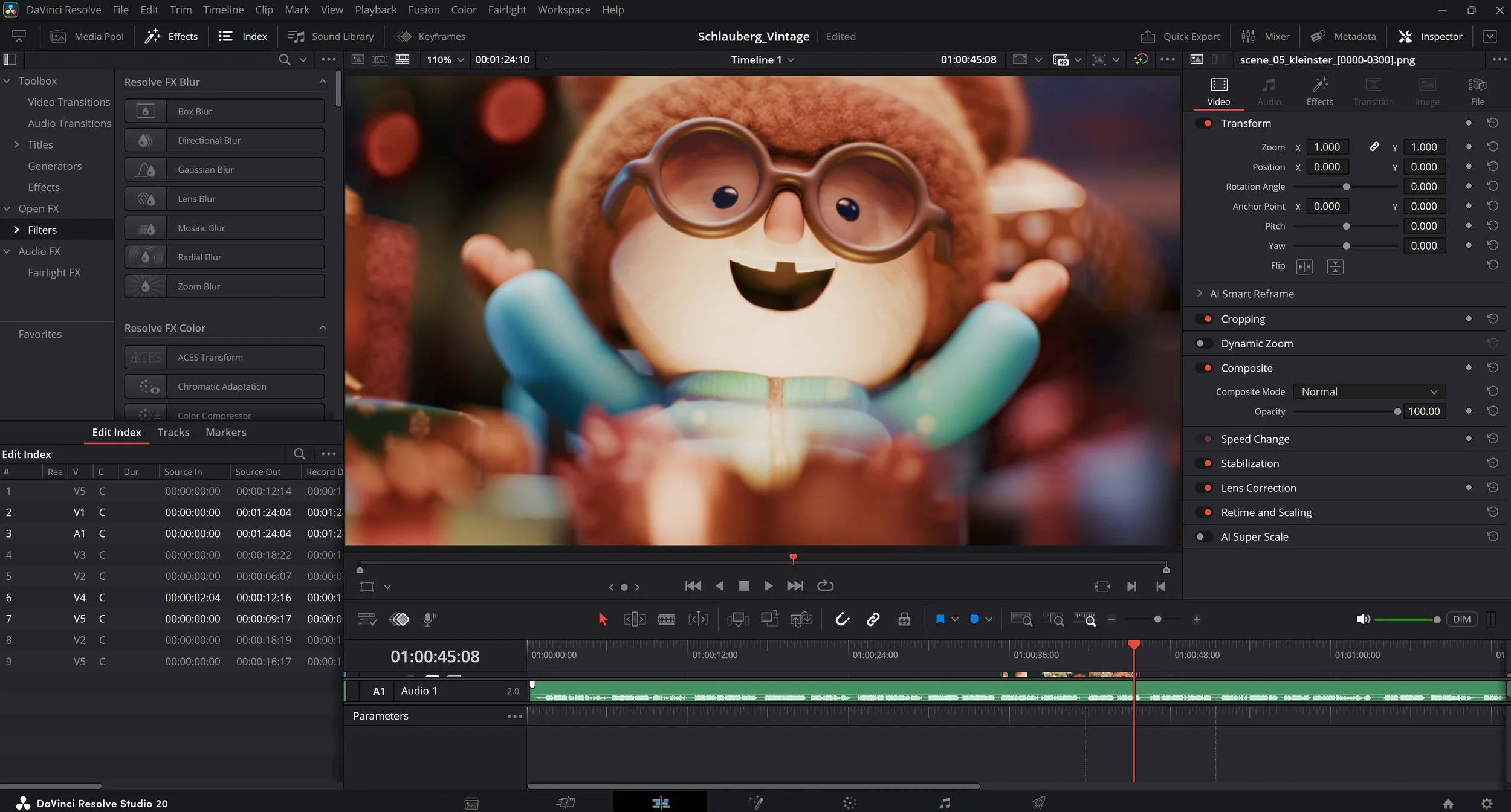Click the DIM audio button
1511x812 pixels.
coord(1461,619)
